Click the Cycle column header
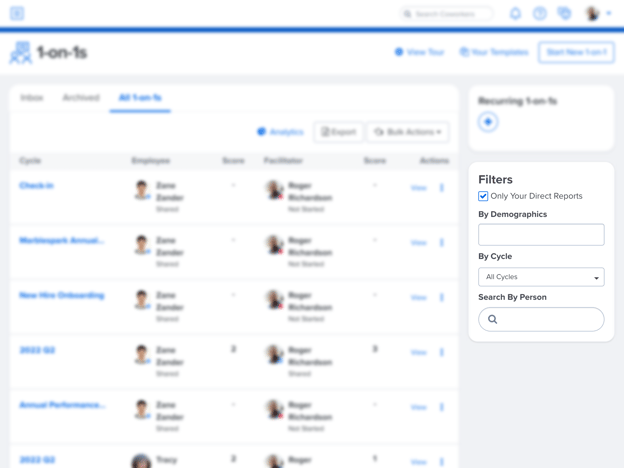The width and height of the screenshot is (624, 468). pyautogui.click(x=30, y=161)
